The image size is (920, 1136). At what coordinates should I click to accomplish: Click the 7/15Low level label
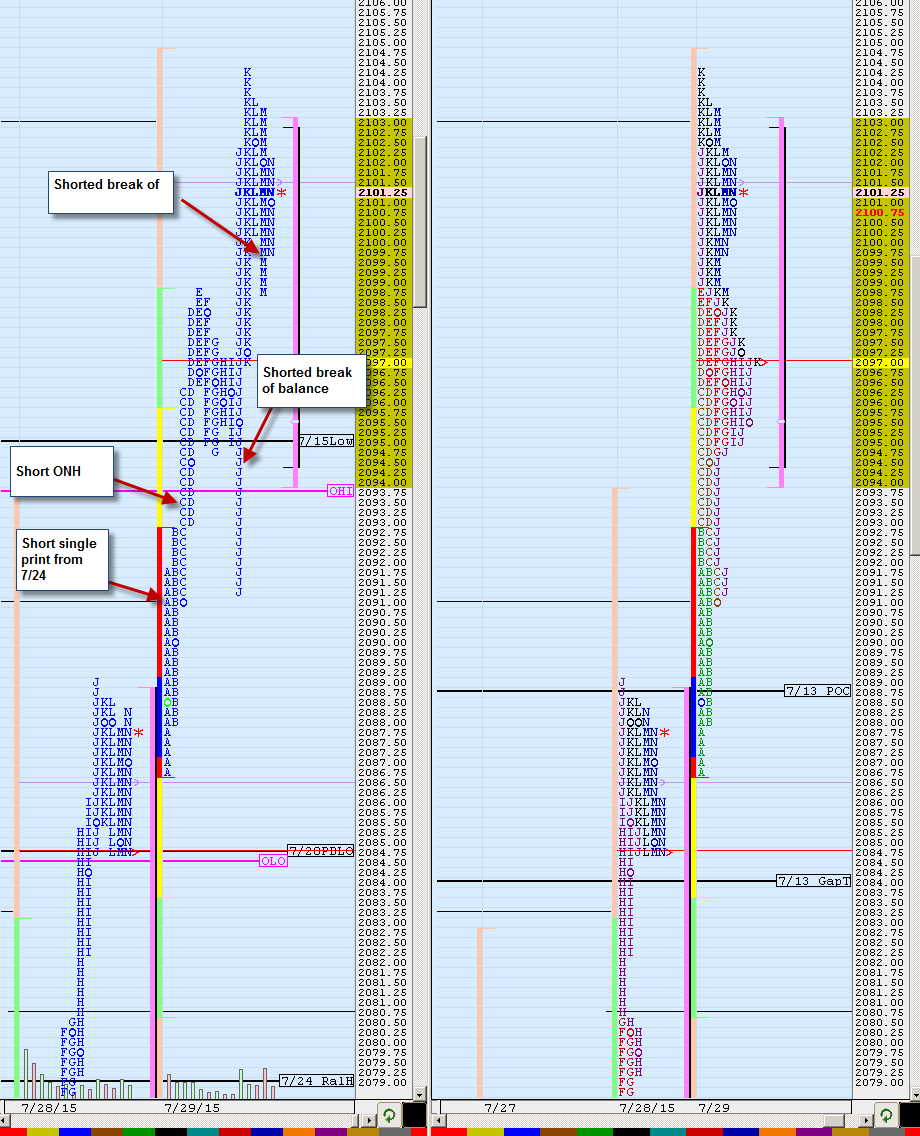326,441
